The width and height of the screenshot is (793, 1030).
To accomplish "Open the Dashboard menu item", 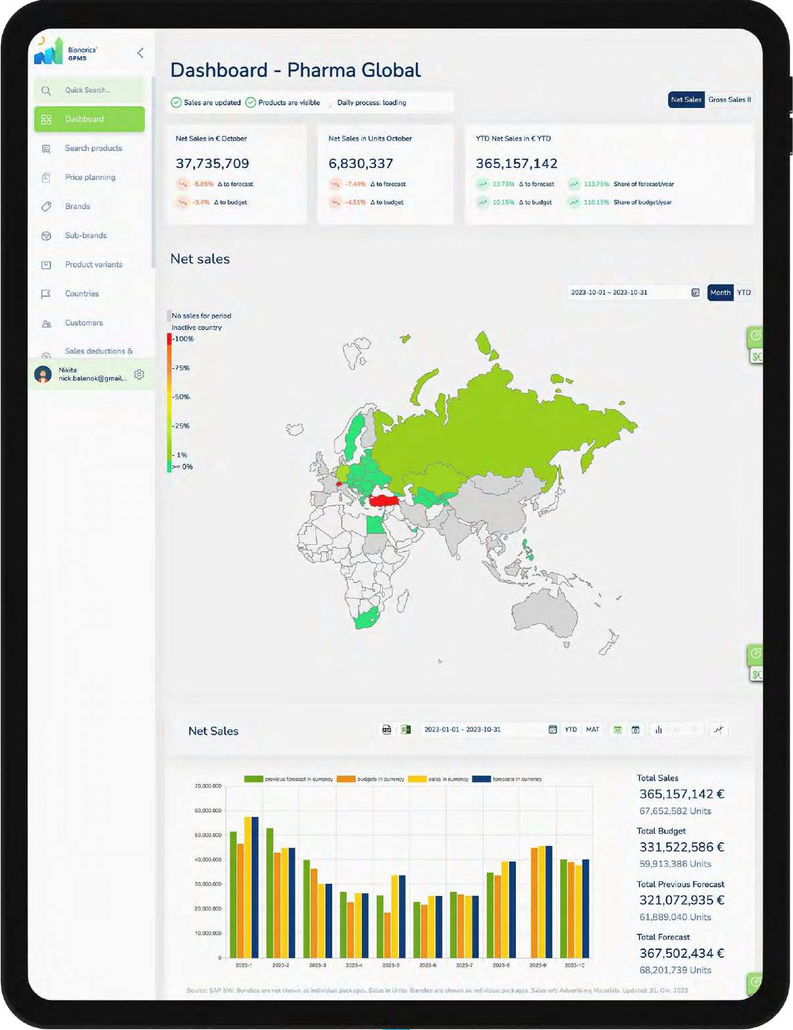I will pyautogui.click(x=89, y=119).
